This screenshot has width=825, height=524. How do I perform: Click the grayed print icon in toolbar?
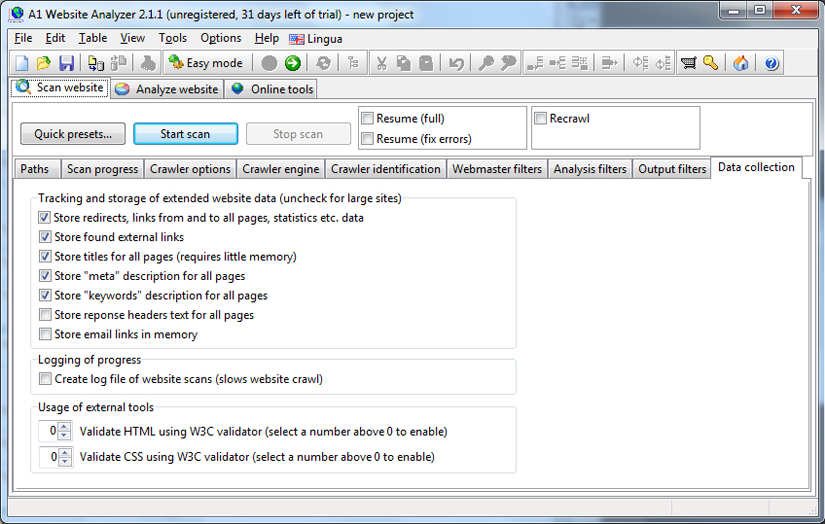[x=148, y=63]
